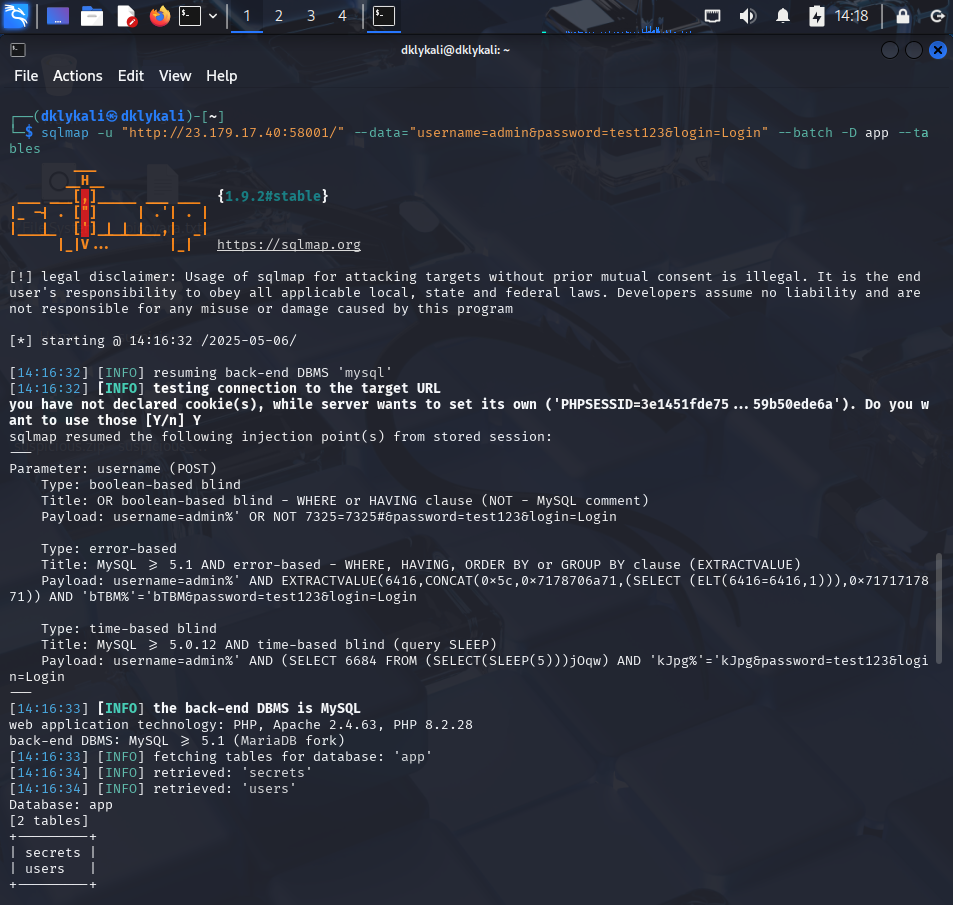Lock the screen with padlock icon
The height and width of the screenshot is (905, 953).
click(903, 16)
